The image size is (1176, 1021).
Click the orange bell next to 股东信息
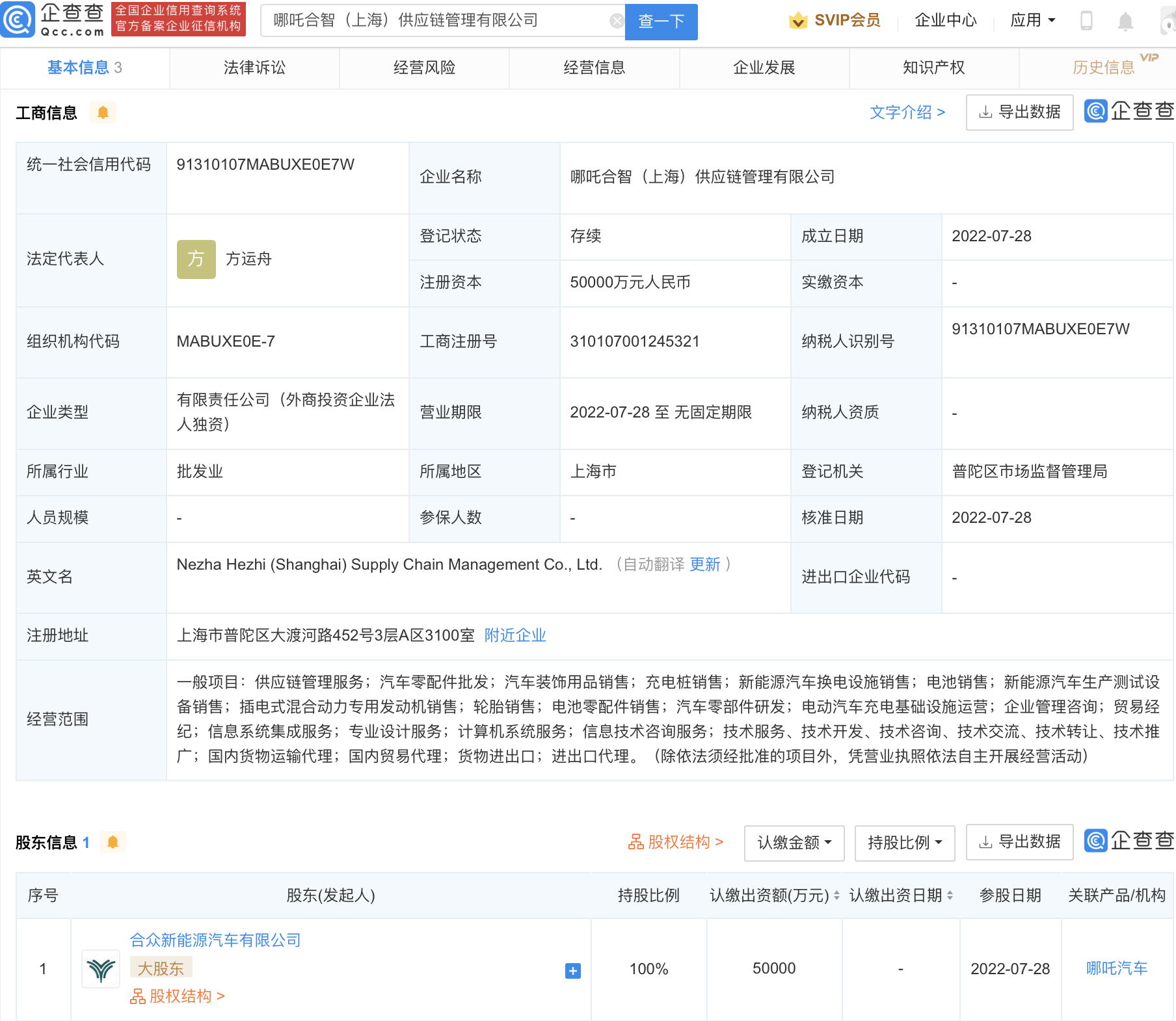(x=114, y=842)
